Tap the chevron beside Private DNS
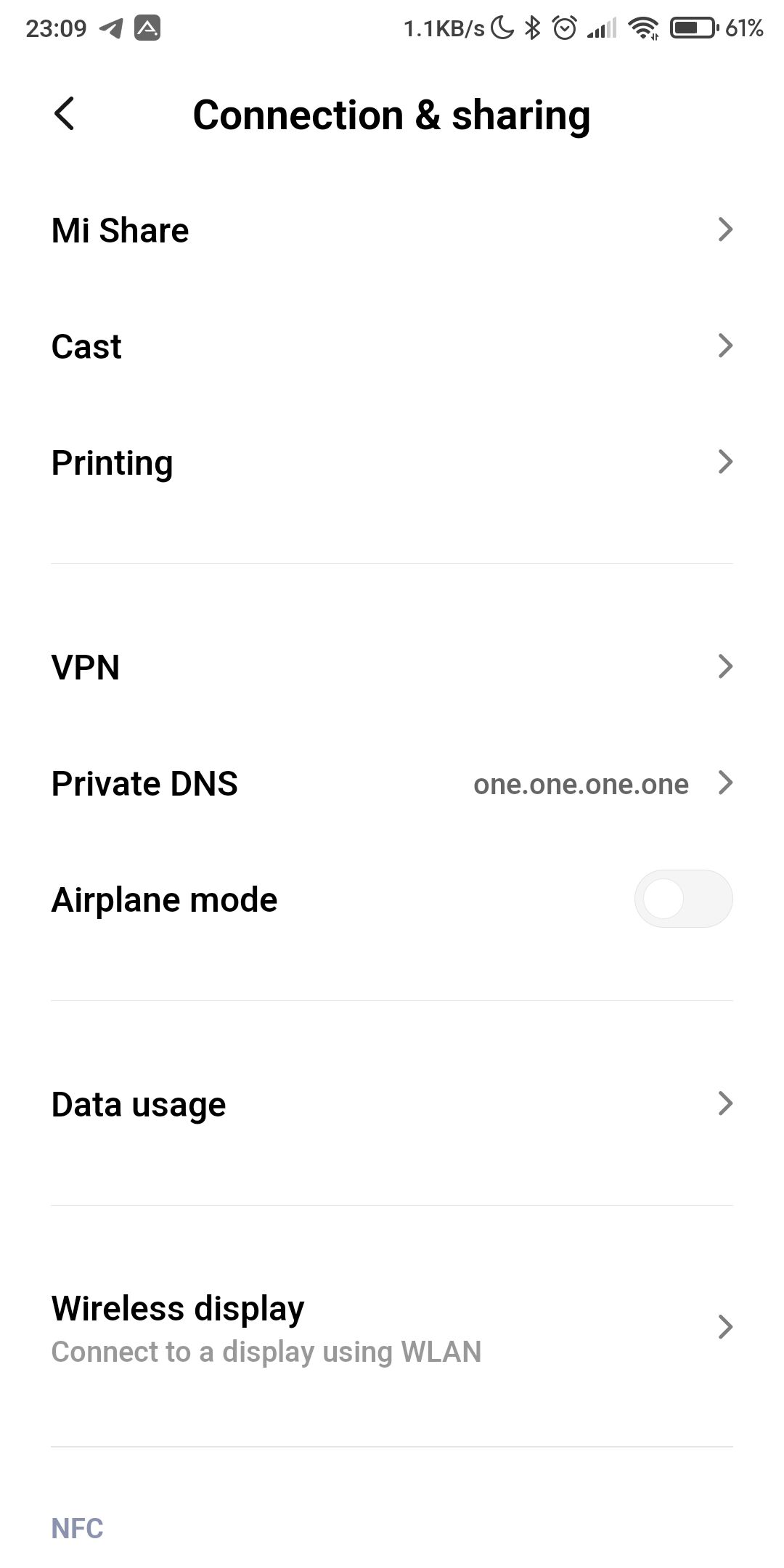Image resolution: width=784 pixels, height=1568 pixels. tap(724, 783)
